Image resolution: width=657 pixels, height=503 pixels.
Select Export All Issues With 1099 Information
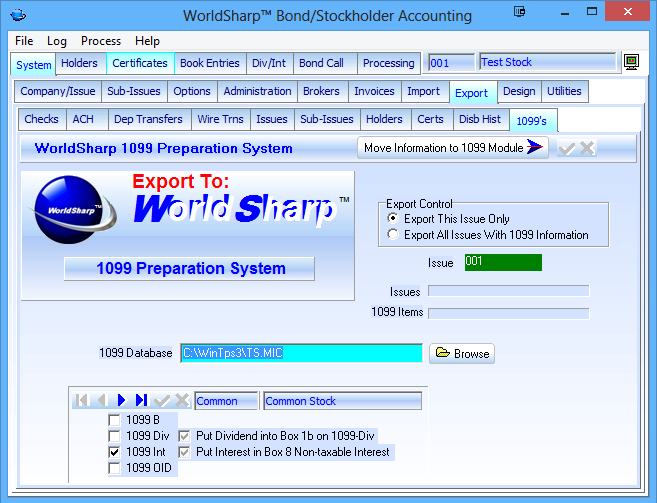click(392, 235)
